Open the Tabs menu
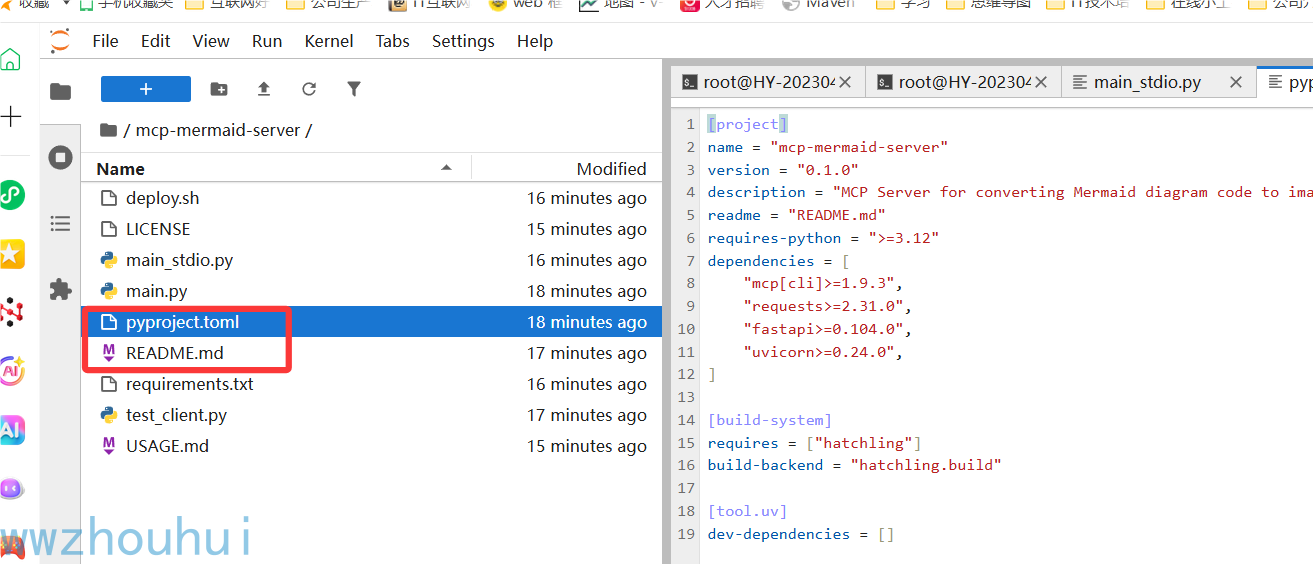Viewport: 1313px width, 564px height. [x=393, y=41]
